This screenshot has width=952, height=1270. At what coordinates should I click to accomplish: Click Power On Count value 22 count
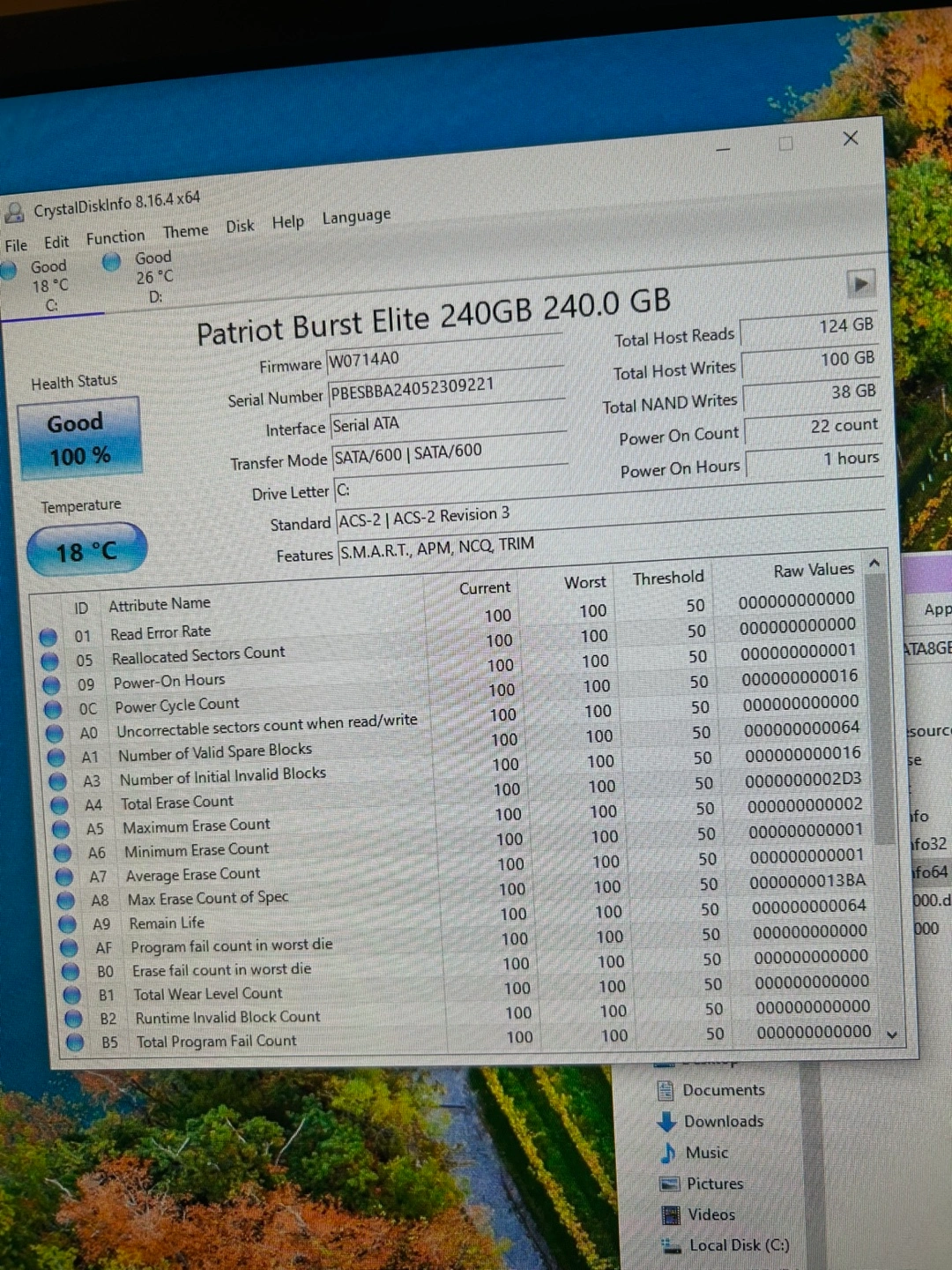point(814,427)
